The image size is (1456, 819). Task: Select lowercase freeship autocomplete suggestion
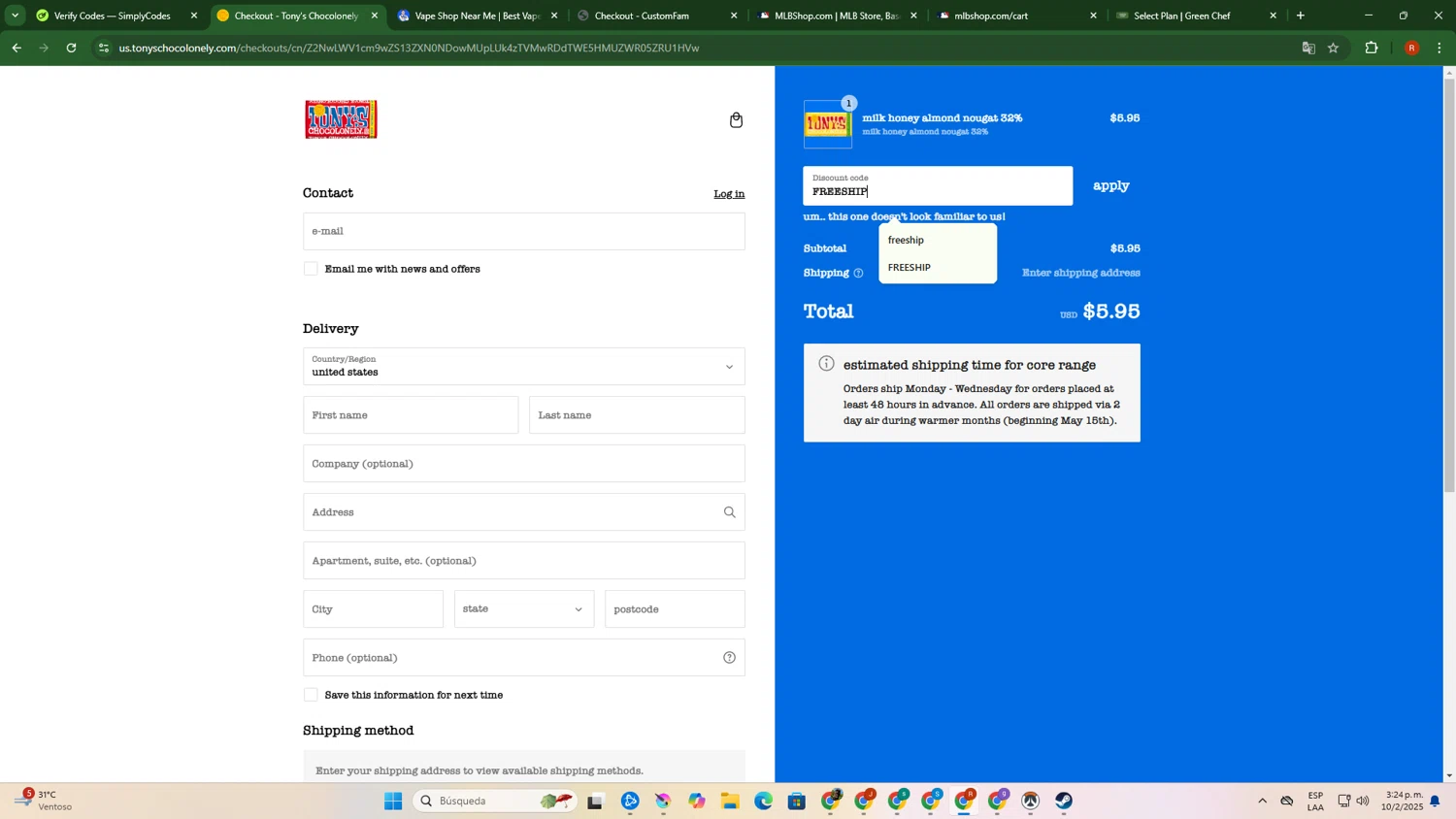pyautogui.click(x=938, y=240)
